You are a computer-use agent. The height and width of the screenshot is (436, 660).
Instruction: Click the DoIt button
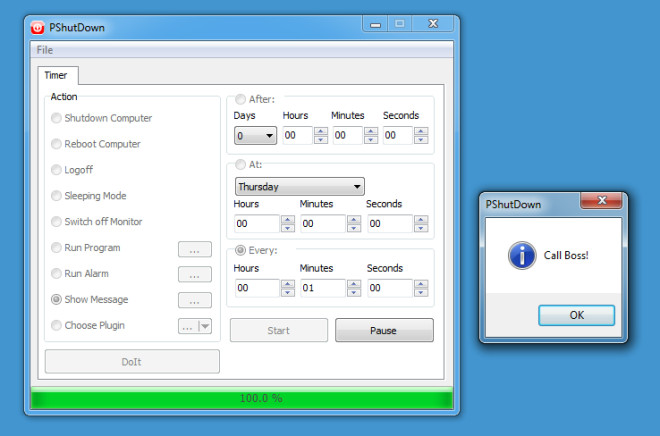(x=132, y=362)
